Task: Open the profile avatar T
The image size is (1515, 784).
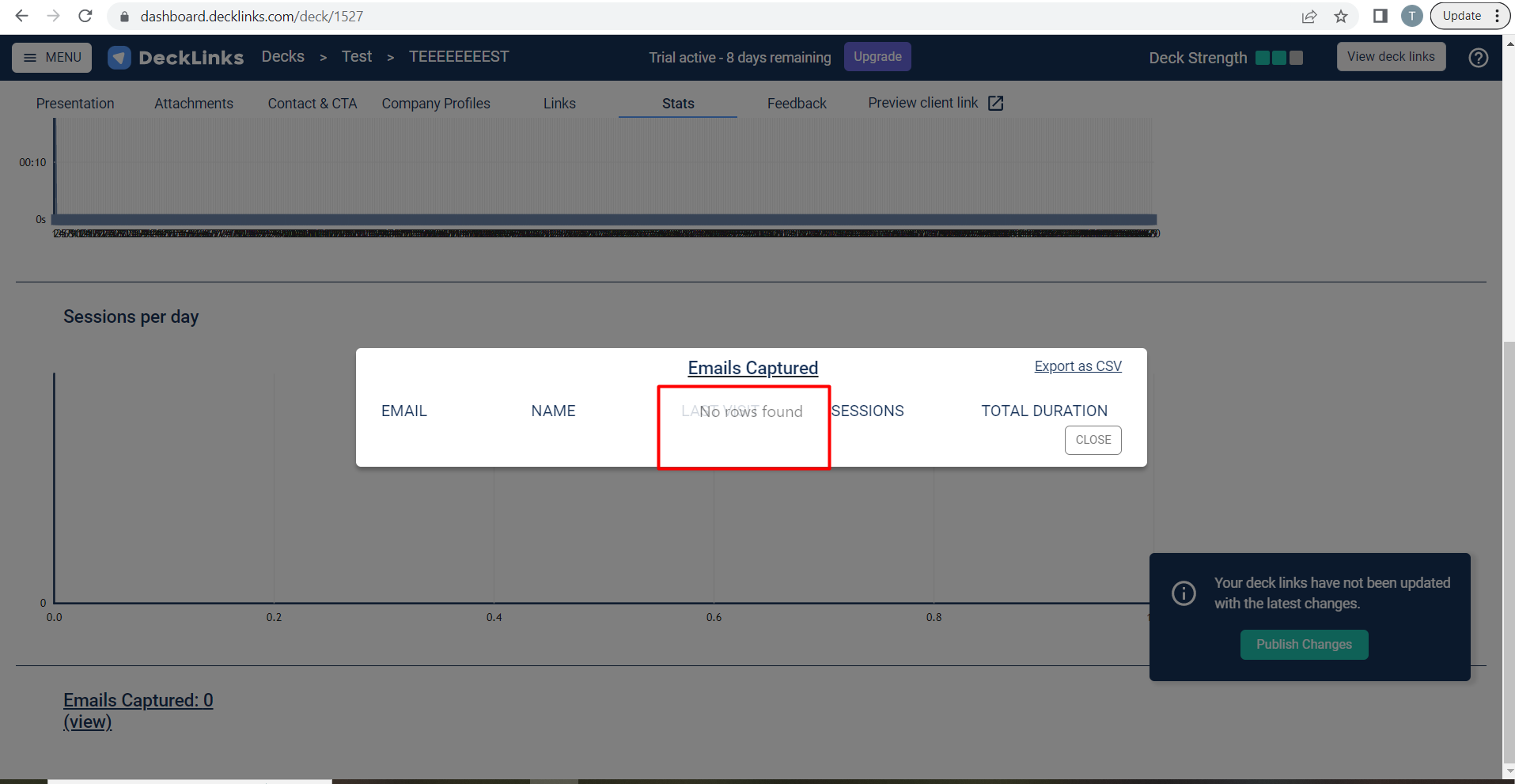Action: pyautogui.click(x=1412, y=16)
